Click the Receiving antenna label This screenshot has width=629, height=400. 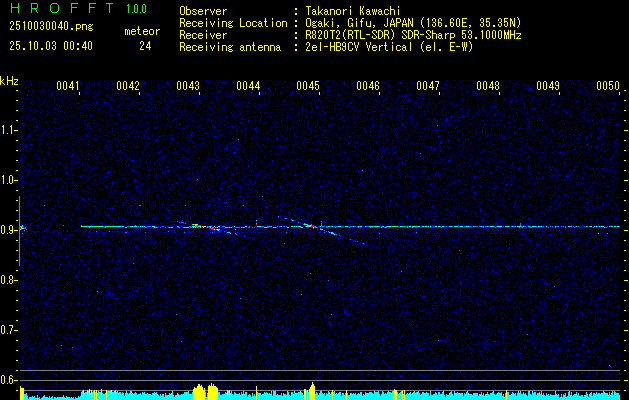[230, 47]
